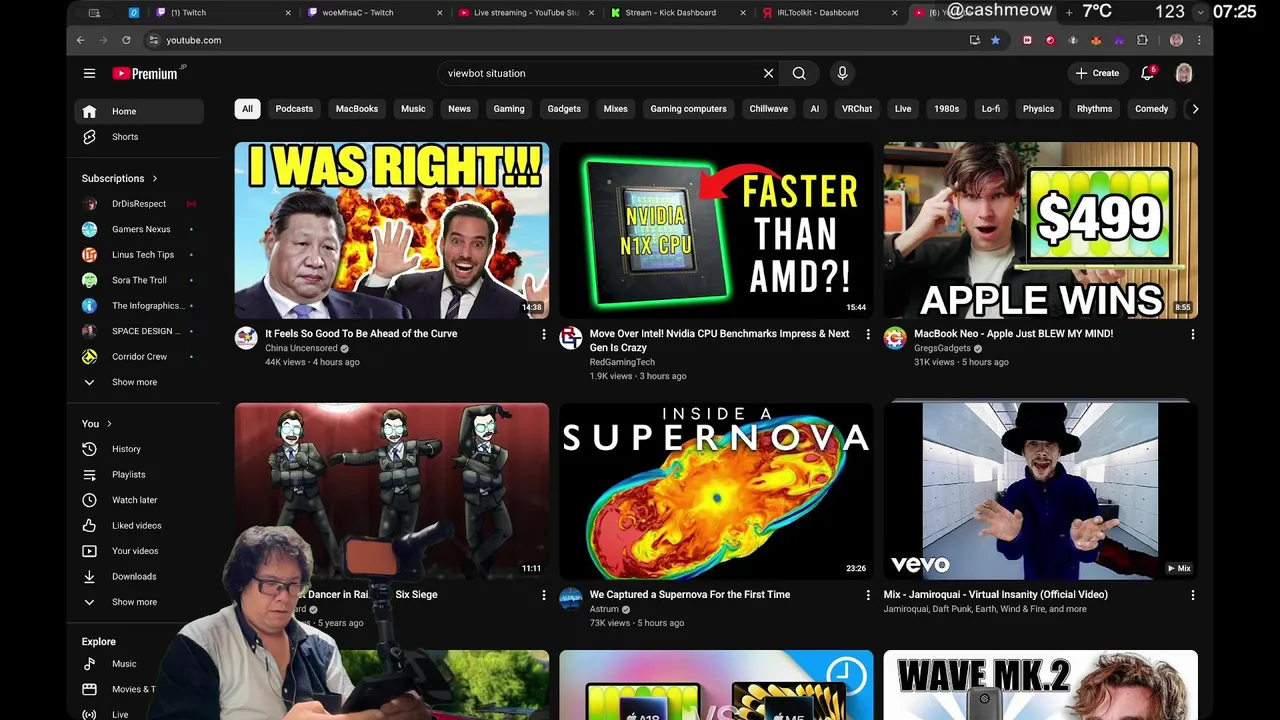Open options for the Jamiroquai mix
This screenshot has width=1280, height=720.
point(1192,595)
